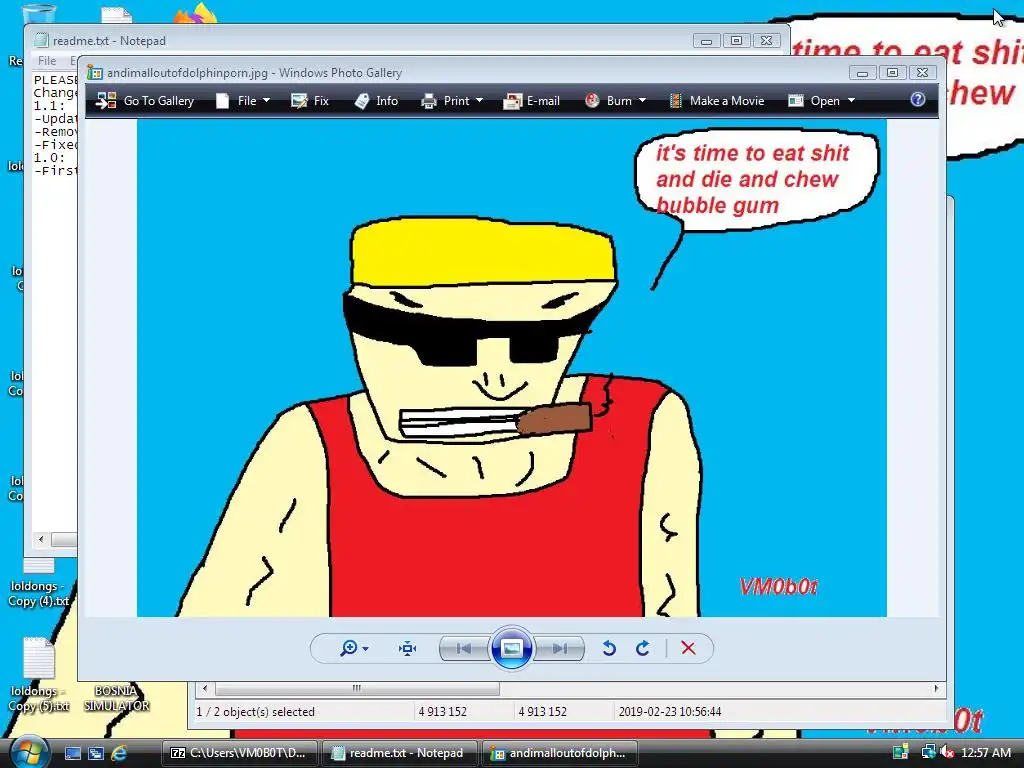
Task: Rotate the photo clockwise
Action: coord(643,648)
